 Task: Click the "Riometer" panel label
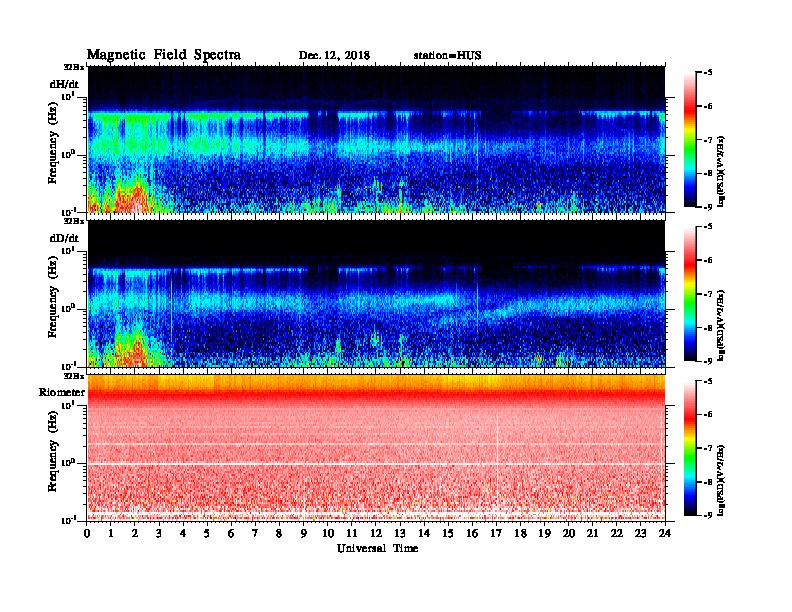[x=62, y=392]
